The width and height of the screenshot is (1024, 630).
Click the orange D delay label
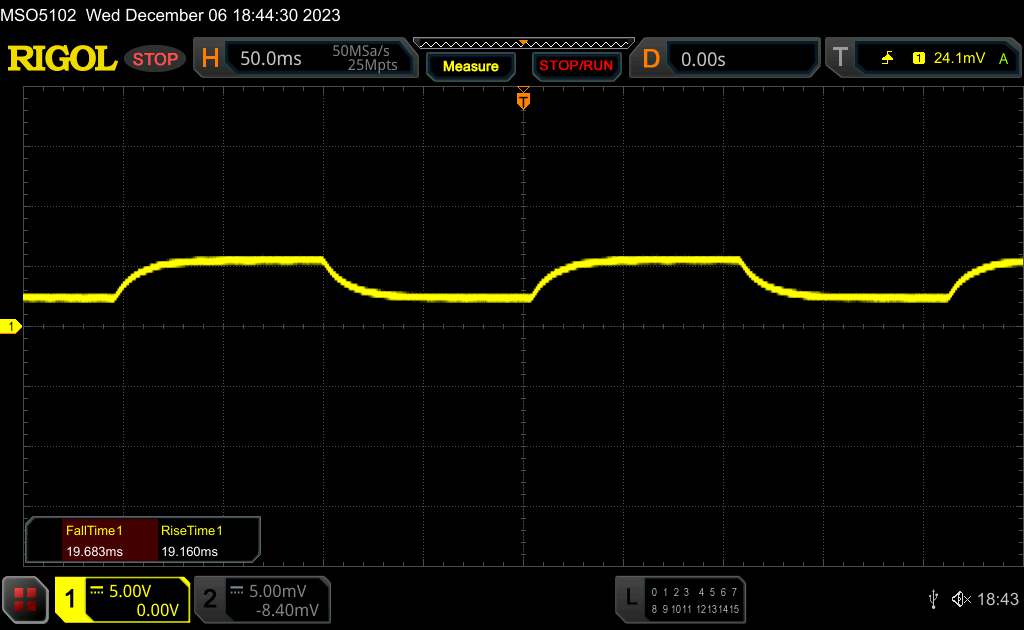650,59
